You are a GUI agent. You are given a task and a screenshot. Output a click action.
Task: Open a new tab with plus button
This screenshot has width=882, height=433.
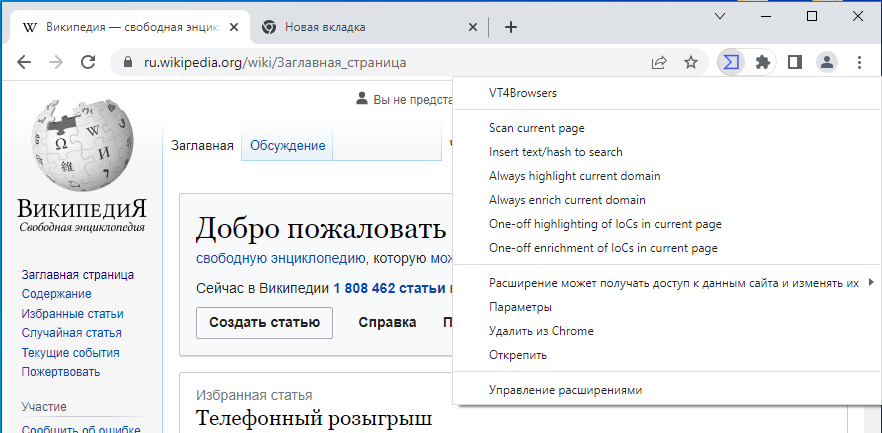[x=511, y=27]
